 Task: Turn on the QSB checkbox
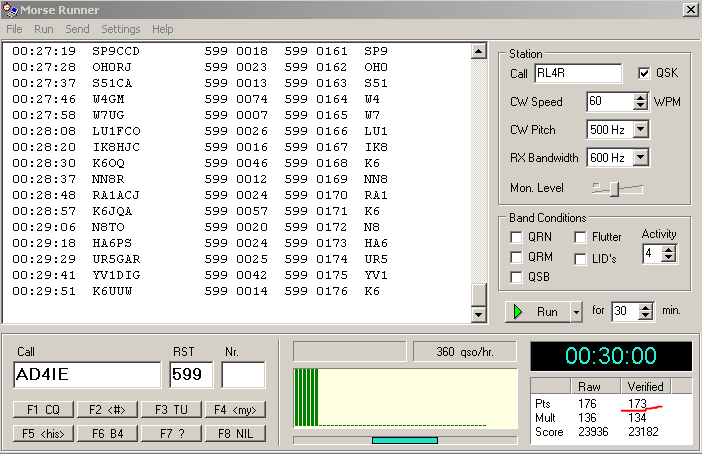516,277
